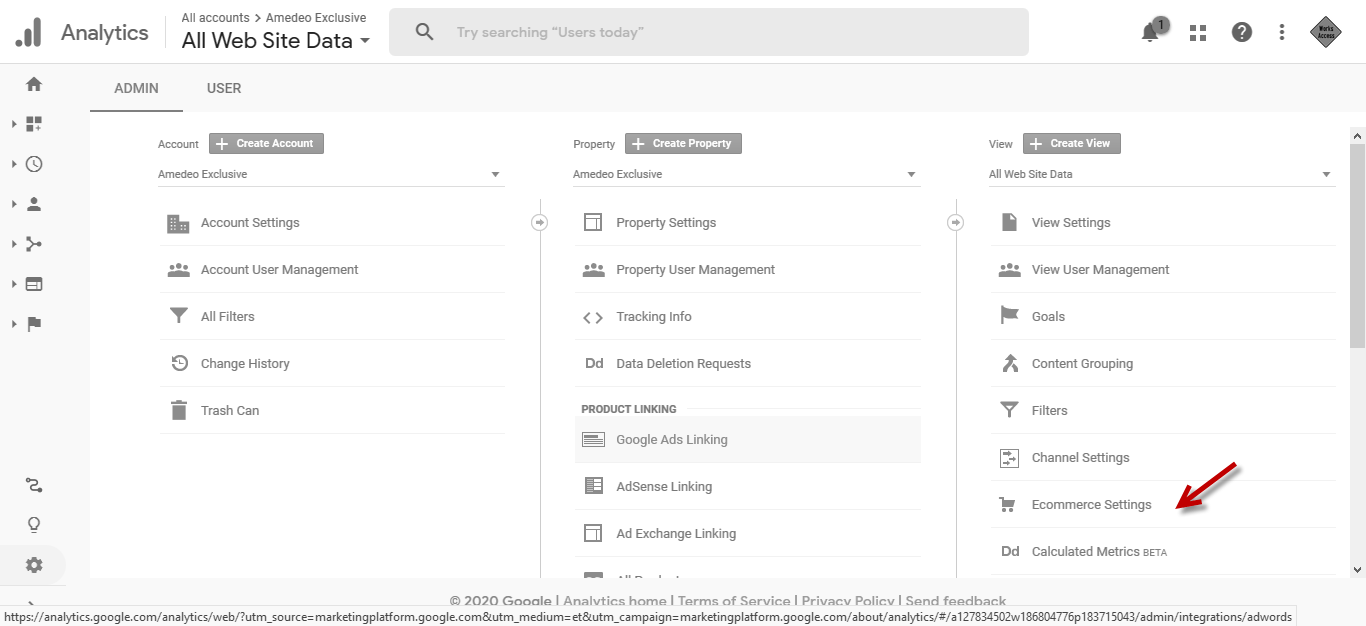Click the Home icon in left sidebar
Screen dimensions: 1366x626
34,84
